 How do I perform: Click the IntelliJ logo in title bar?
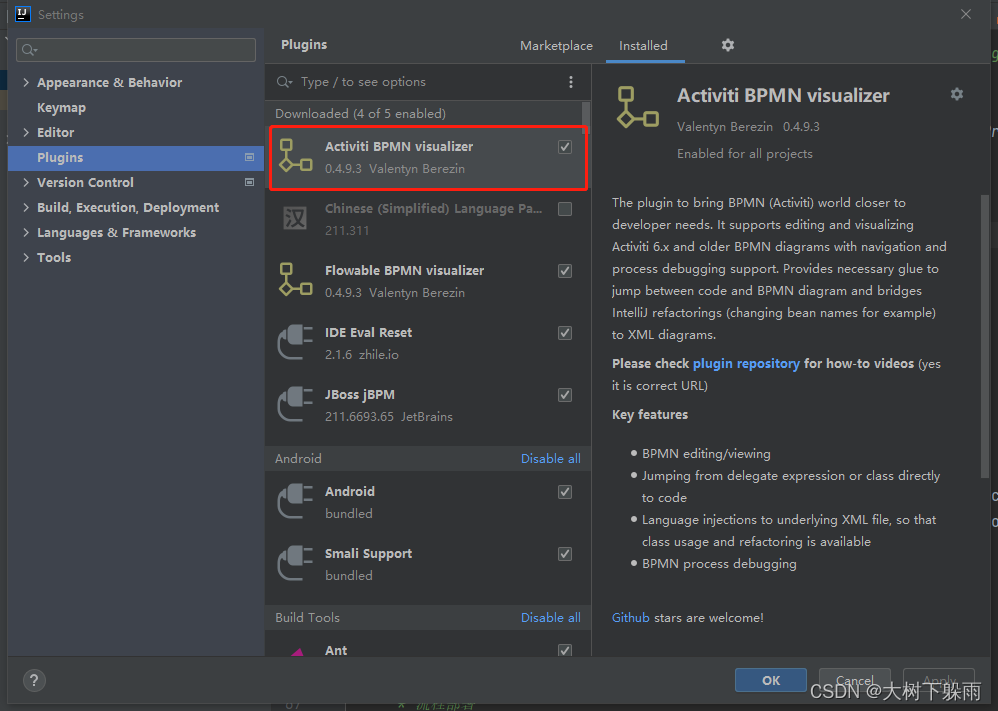click(22, 14)
